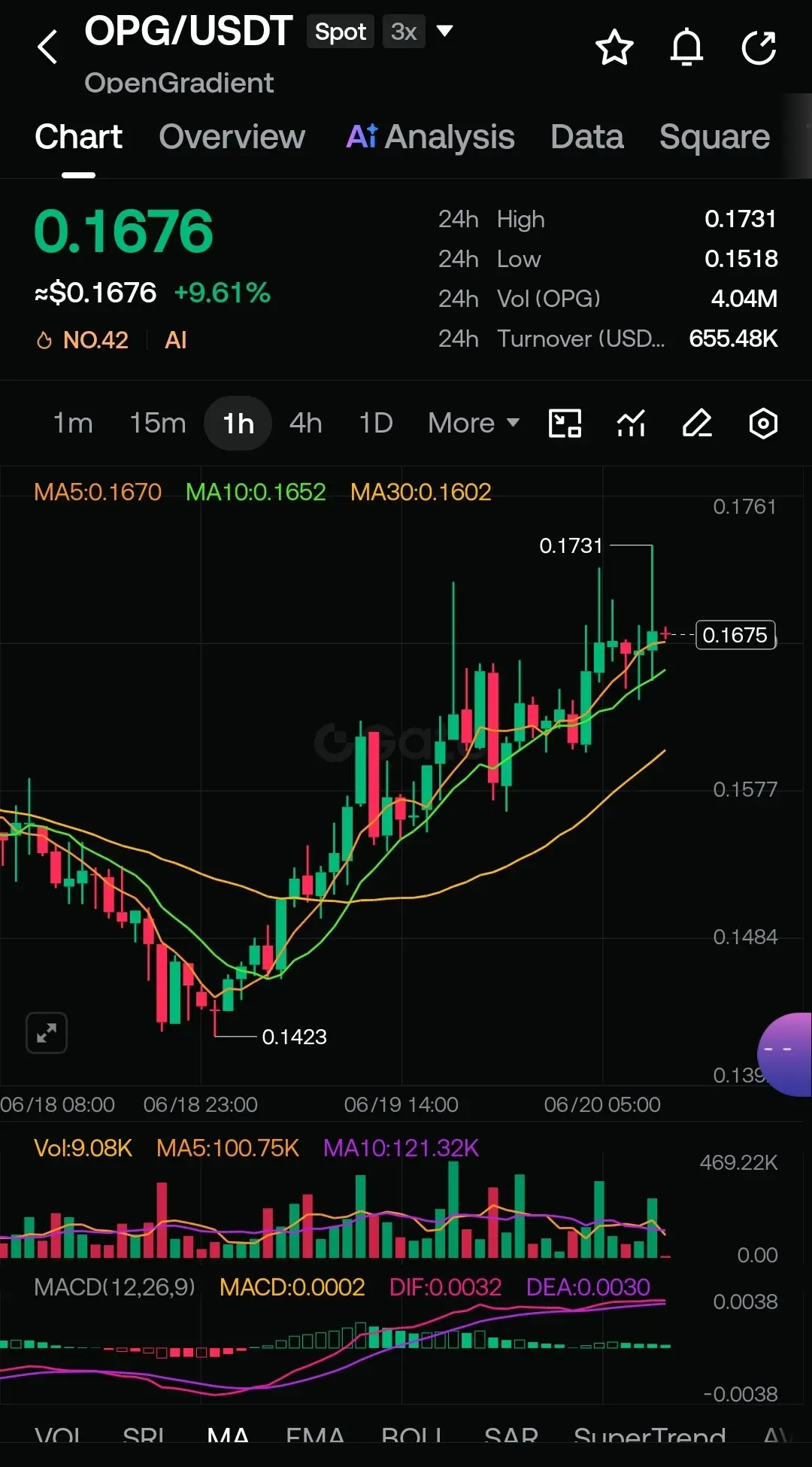
Task: Tap the AI category tag
Action: click(x=175, y=340)
